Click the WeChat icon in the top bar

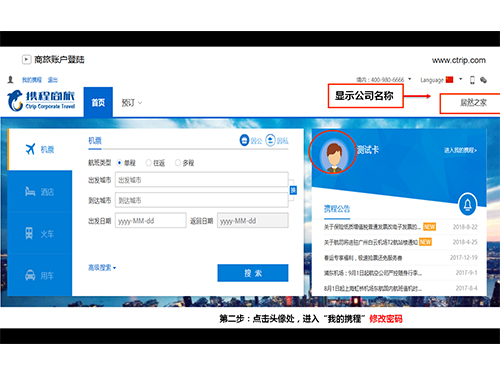coord(483,80)
